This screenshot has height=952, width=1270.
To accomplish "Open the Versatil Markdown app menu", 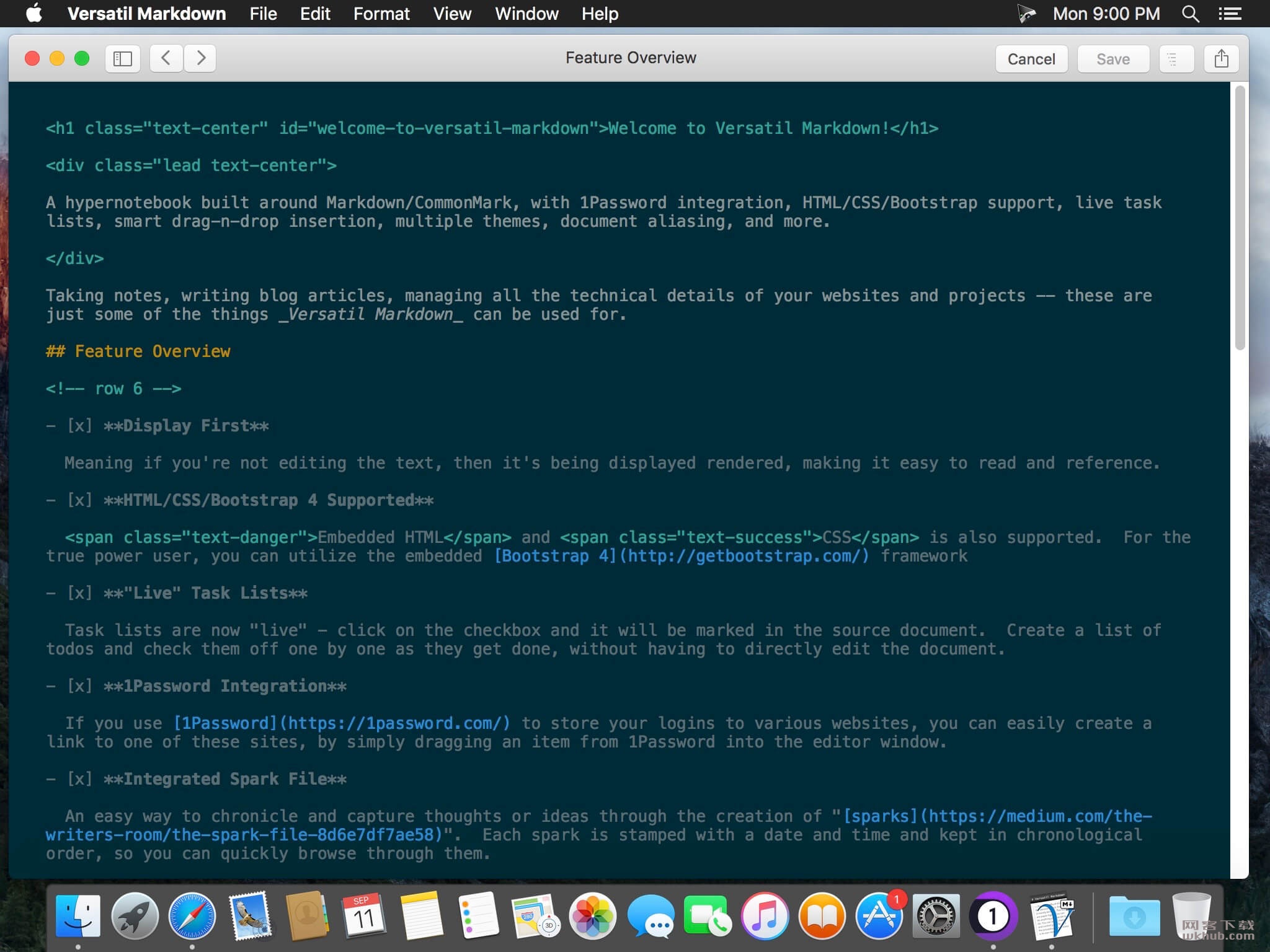I will point(146,14).
